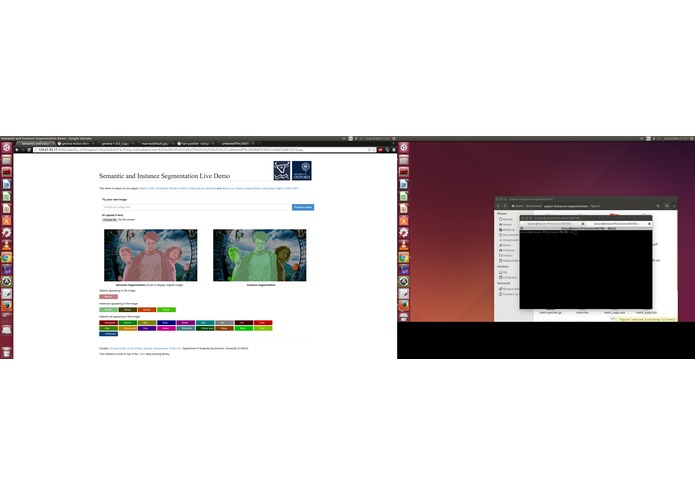
Task: Launch LibreOffice Writer from the launcher beside Chrome
Action: pyautogui.click(x=6, y=184)
